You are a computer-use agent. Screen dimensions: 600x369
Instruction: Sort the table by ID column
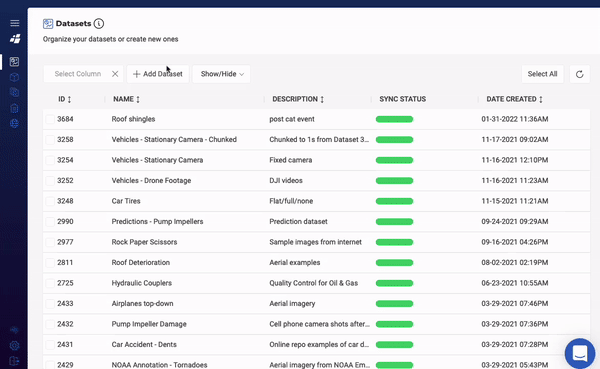[64, 99]
